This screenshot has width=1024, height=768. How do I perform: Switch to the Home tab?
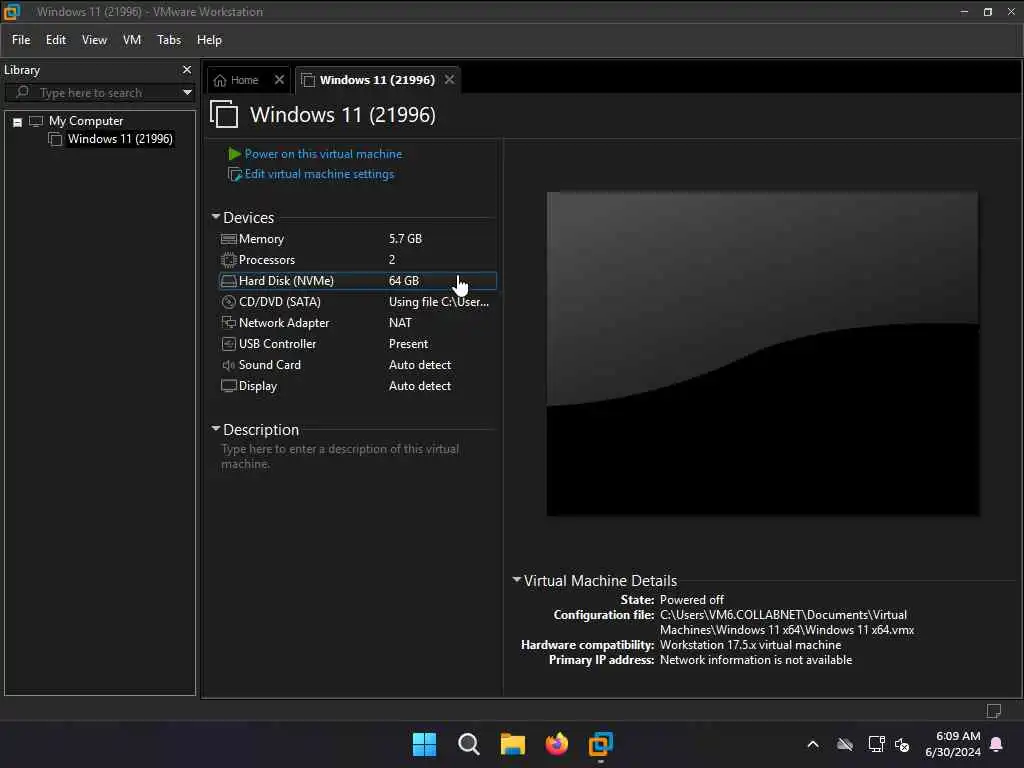(244, 80)
